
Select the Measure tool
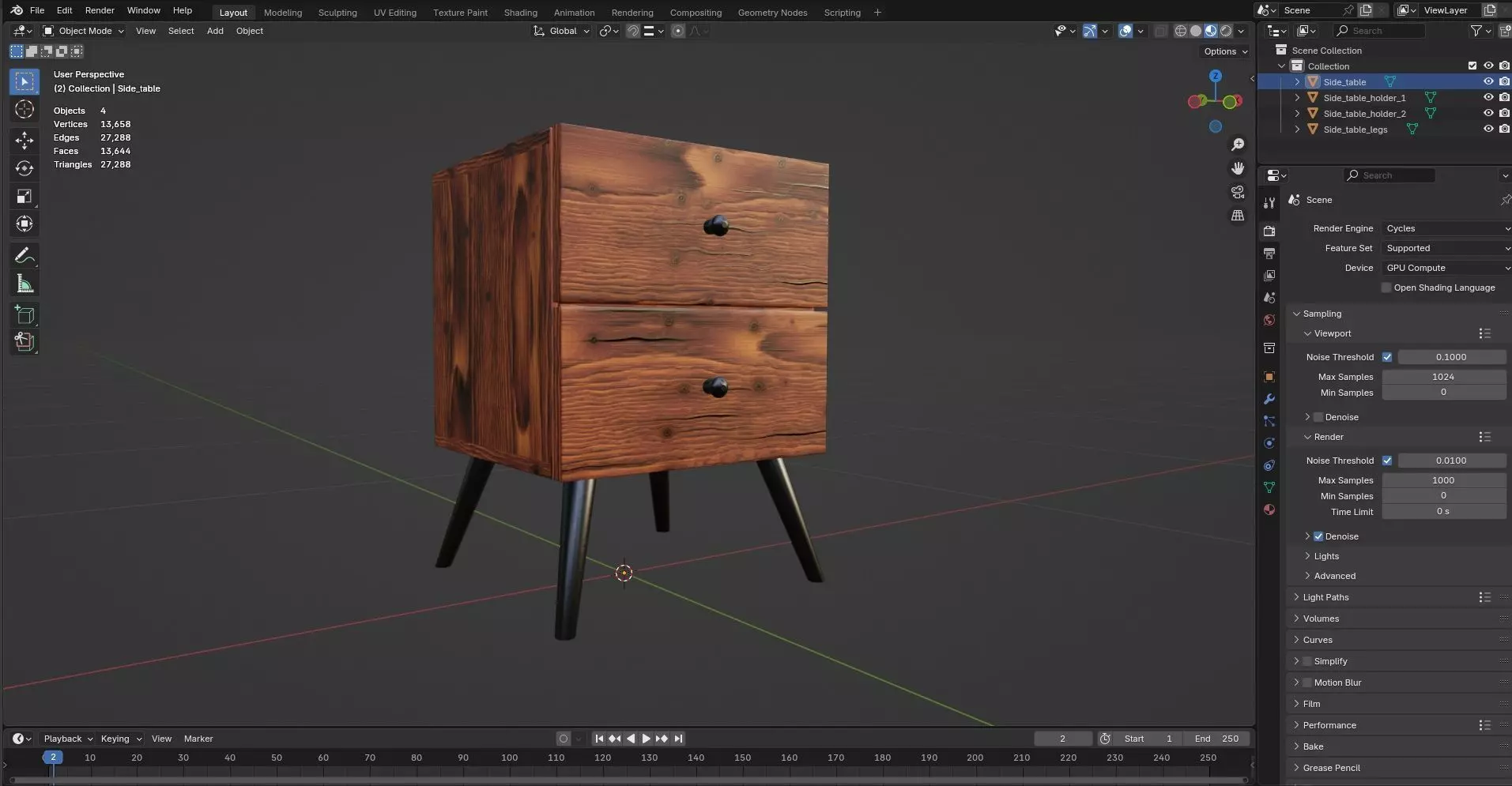point(25,283)
